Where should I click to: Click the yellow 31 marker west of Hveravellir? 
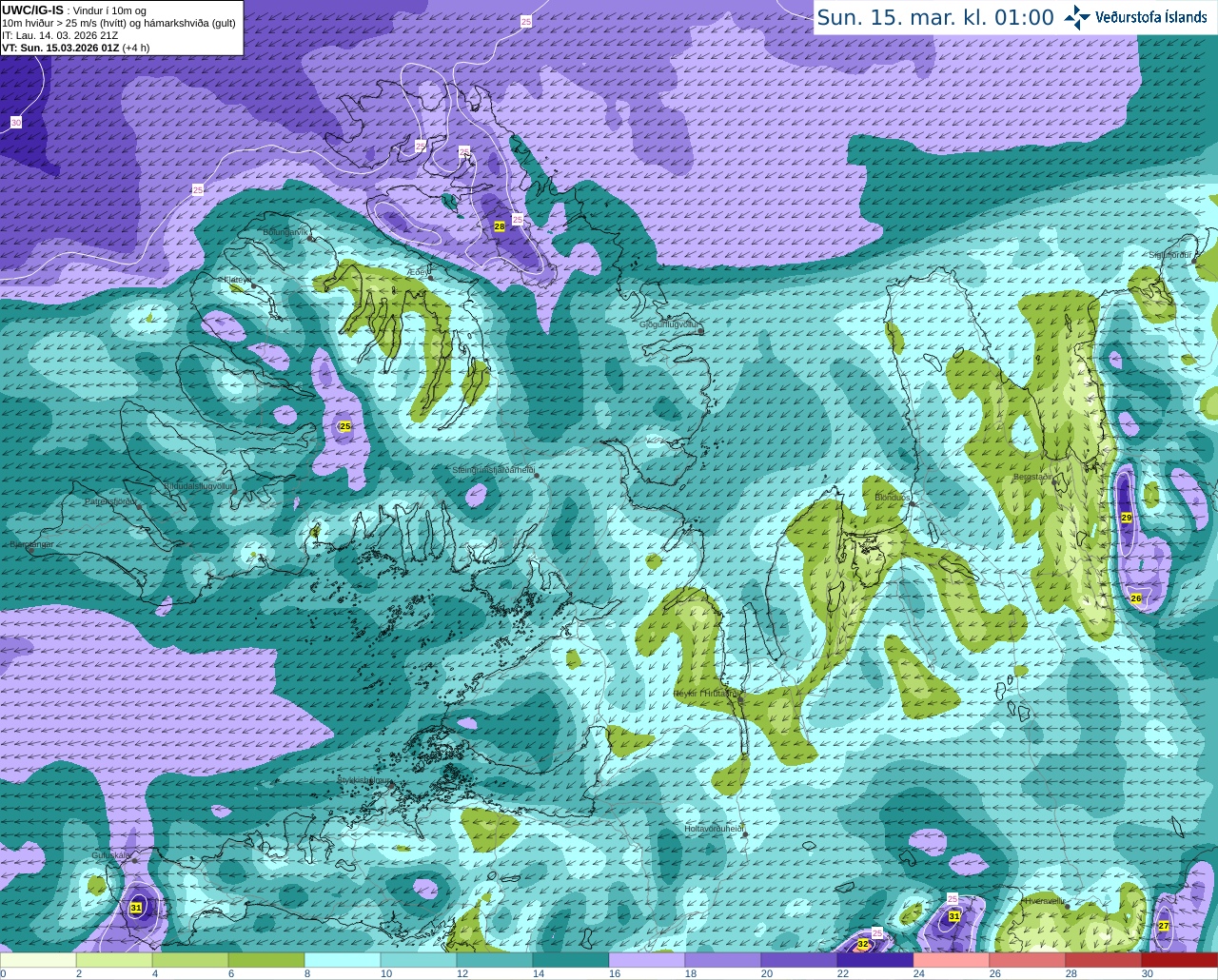tap(954, 916)
